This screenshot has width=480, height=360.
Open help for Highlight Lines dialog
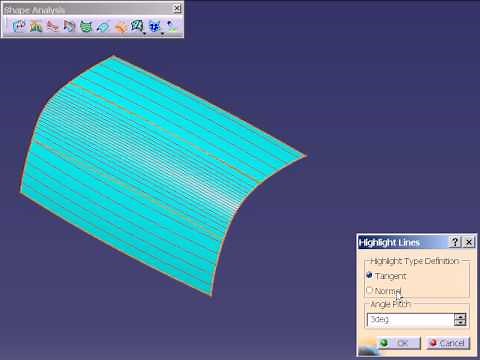(x=455, y=242)
